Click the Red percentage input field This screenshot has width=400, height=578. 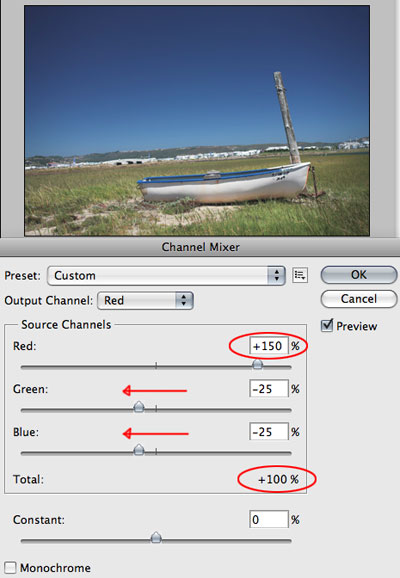269,346
